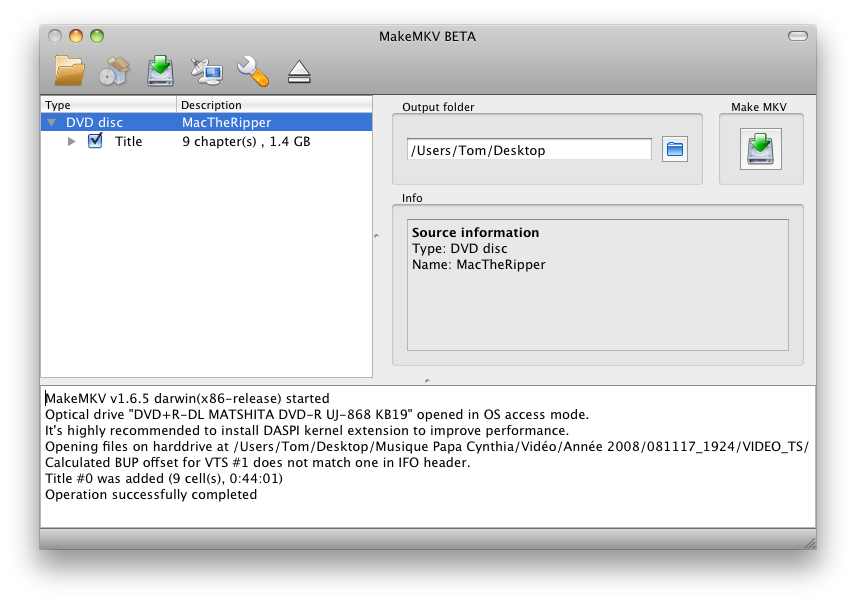
Task: Click the save to harddrive toolbar icon
Action: click(x=160, y=71)
